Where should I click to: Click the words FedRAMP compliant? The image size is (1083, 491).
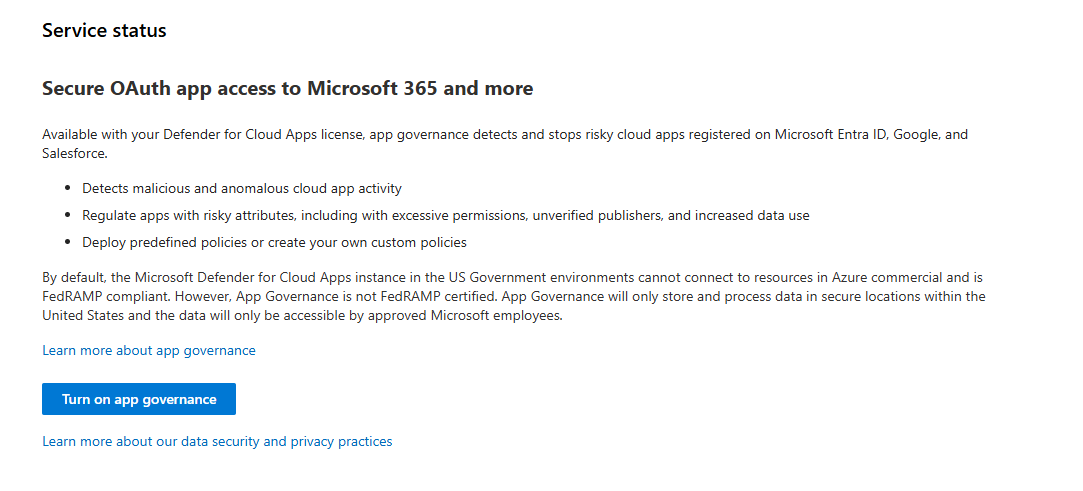[94, 297]
